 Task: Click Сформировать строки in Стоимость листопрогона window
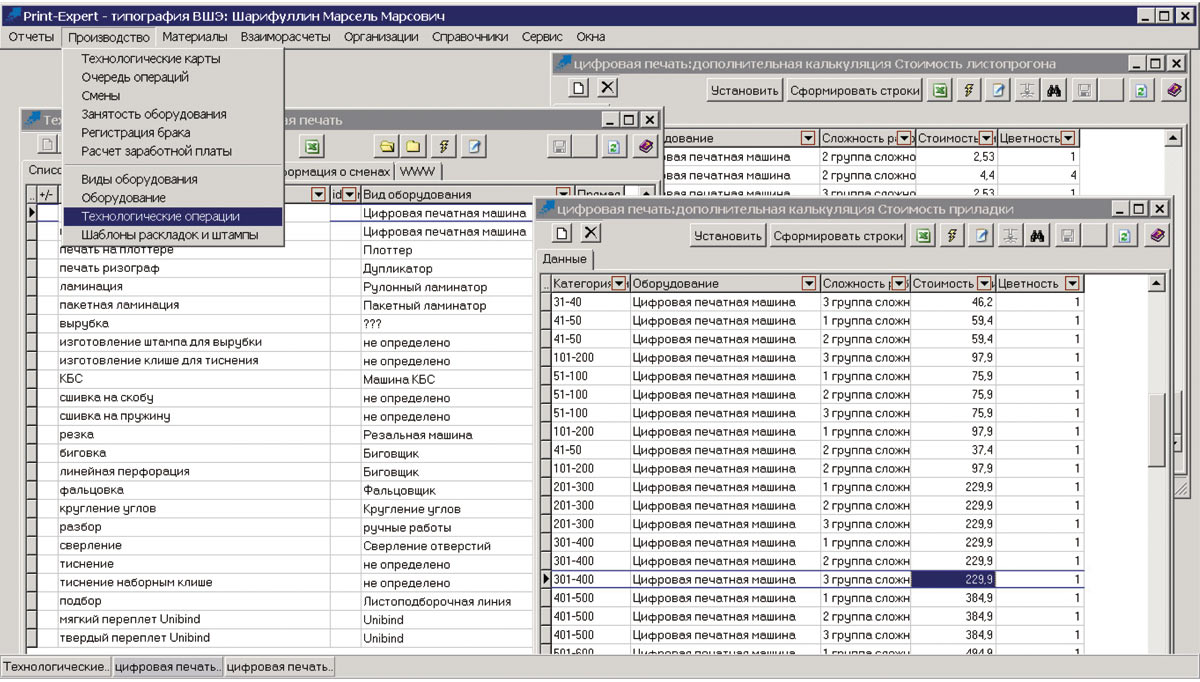(x=854, y=90)
